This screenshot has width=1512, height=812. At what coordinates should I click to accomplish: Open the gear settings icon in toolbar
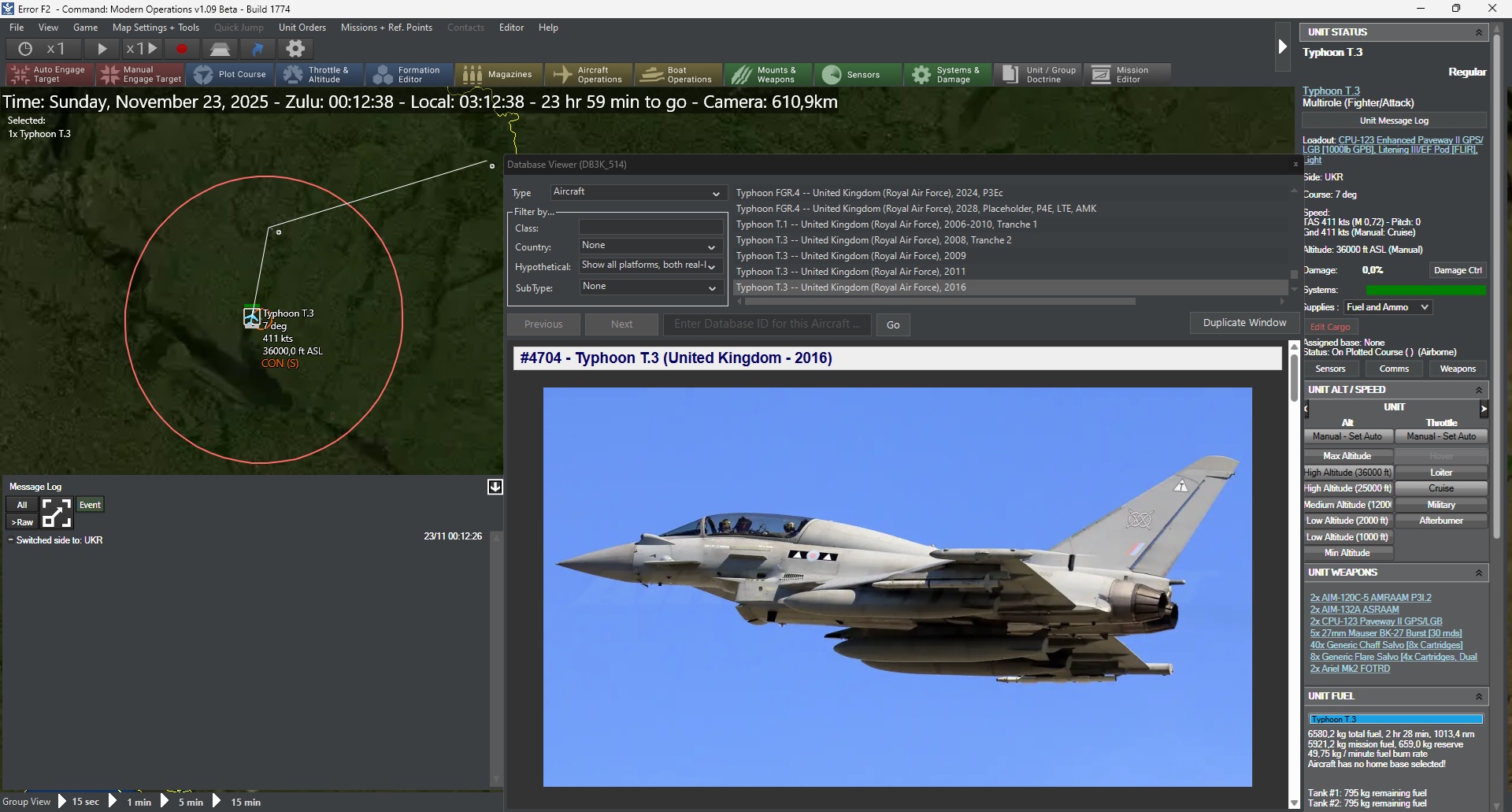tap(295, 49)
